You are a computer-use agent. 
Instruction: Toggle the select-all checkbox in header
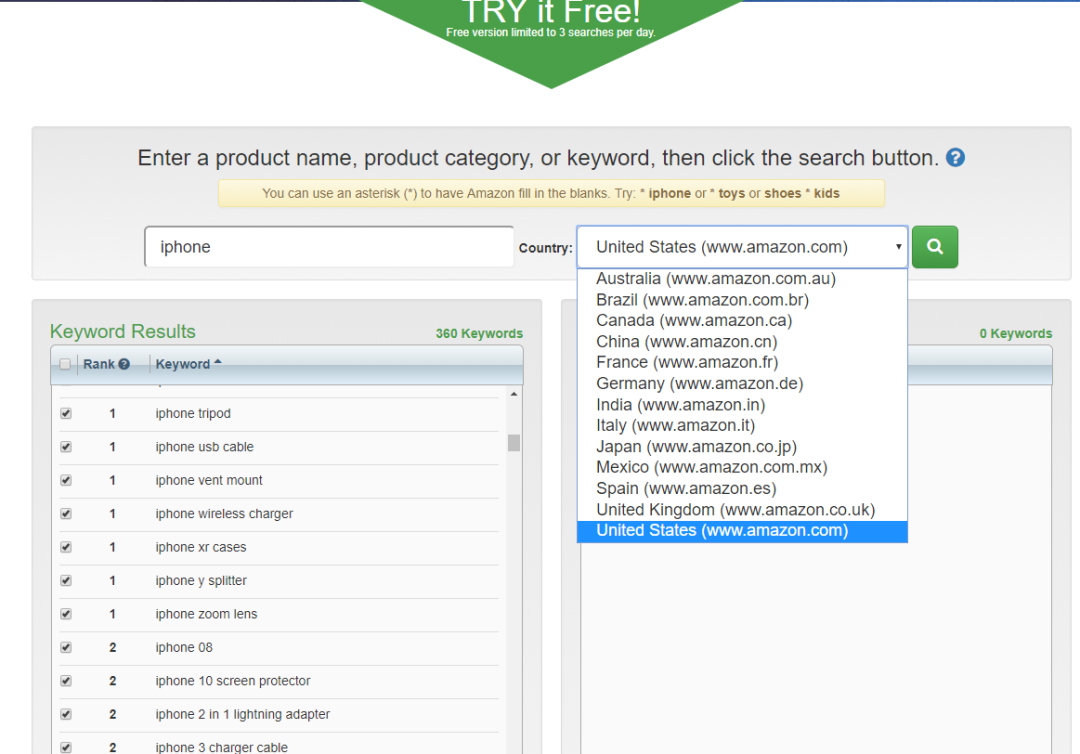point(66,364)
